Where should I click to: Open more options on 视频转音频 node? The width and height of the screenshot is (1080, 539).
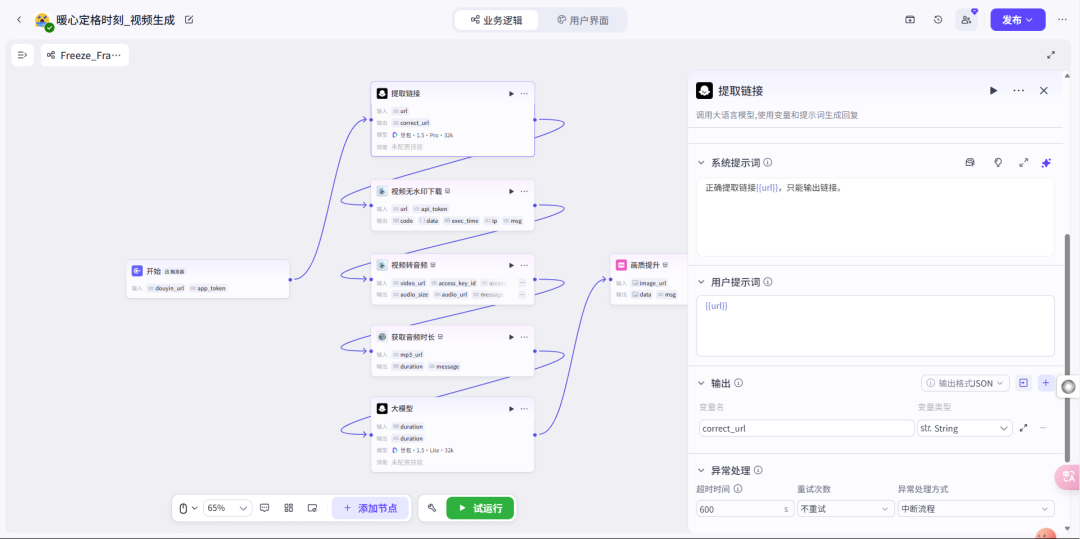tap(524, 265)
